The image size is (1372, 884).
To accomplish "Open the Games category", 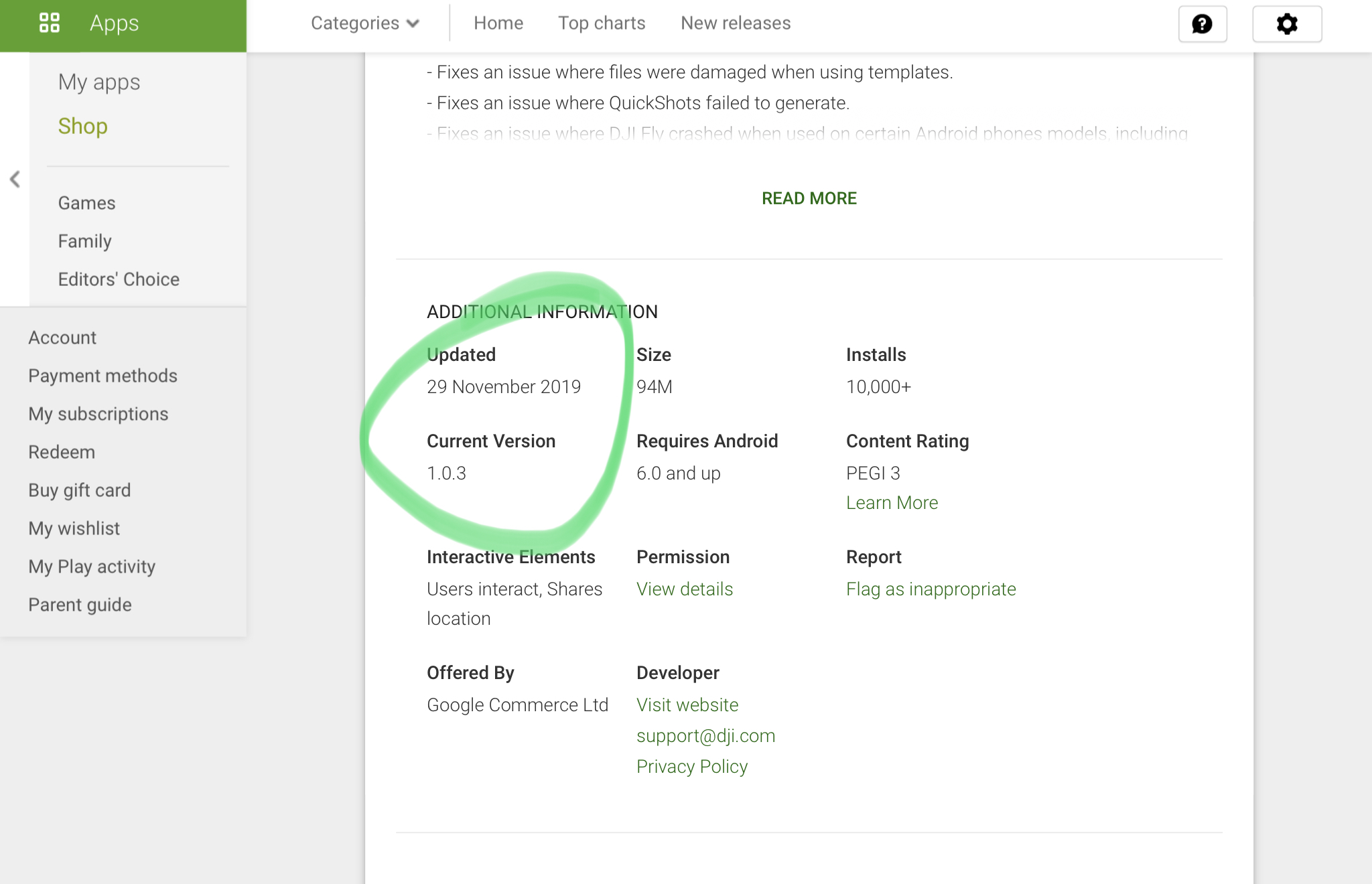I will point(86,203).
